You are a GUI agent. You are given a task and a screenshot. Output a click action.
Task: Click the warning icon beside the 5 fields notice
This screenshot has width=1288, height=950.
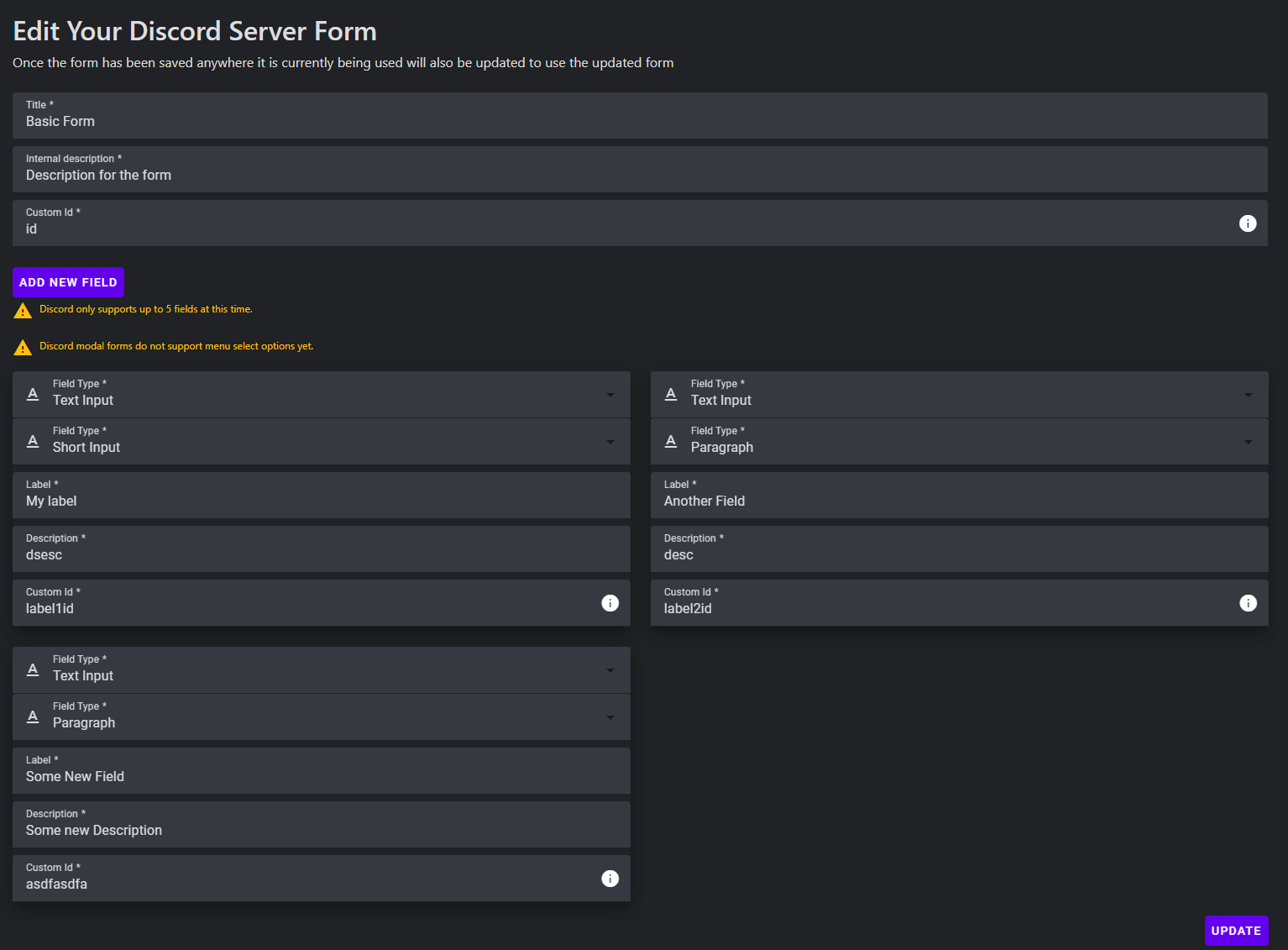pos(23,311)
